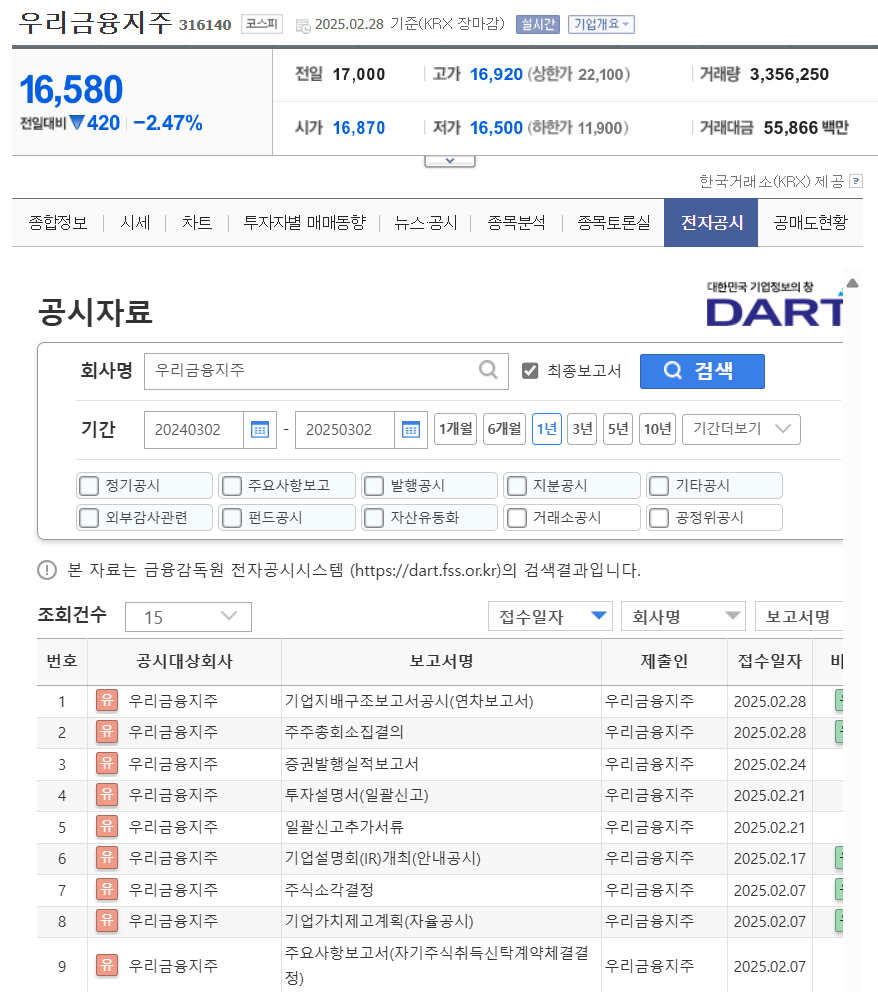Check the 기타공시 filter
The height and width of the screenshot is (992, 878).
pyautogui.click(x=659, y=486)
